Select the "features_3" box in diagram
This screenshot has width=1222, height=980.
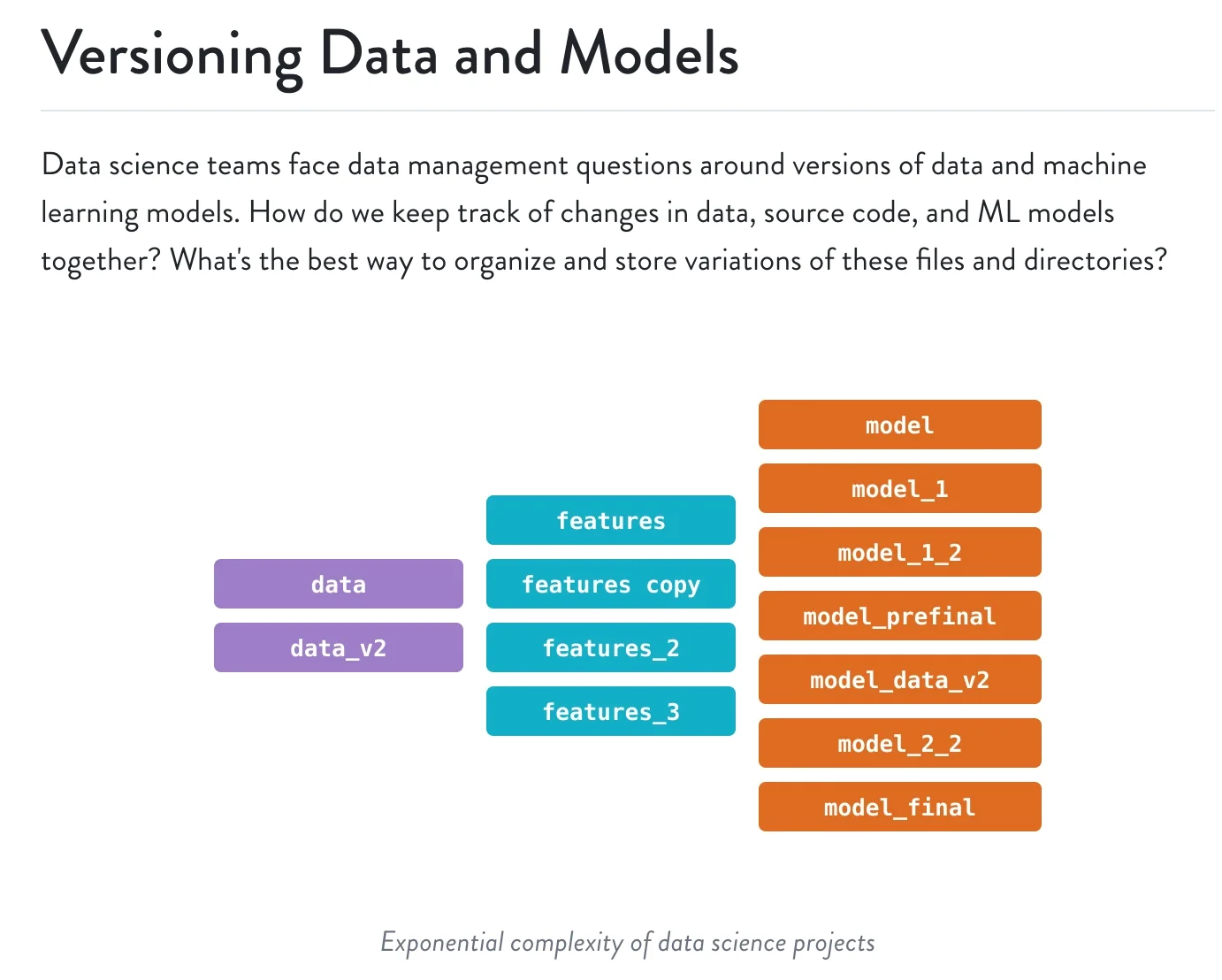[610, 711]
